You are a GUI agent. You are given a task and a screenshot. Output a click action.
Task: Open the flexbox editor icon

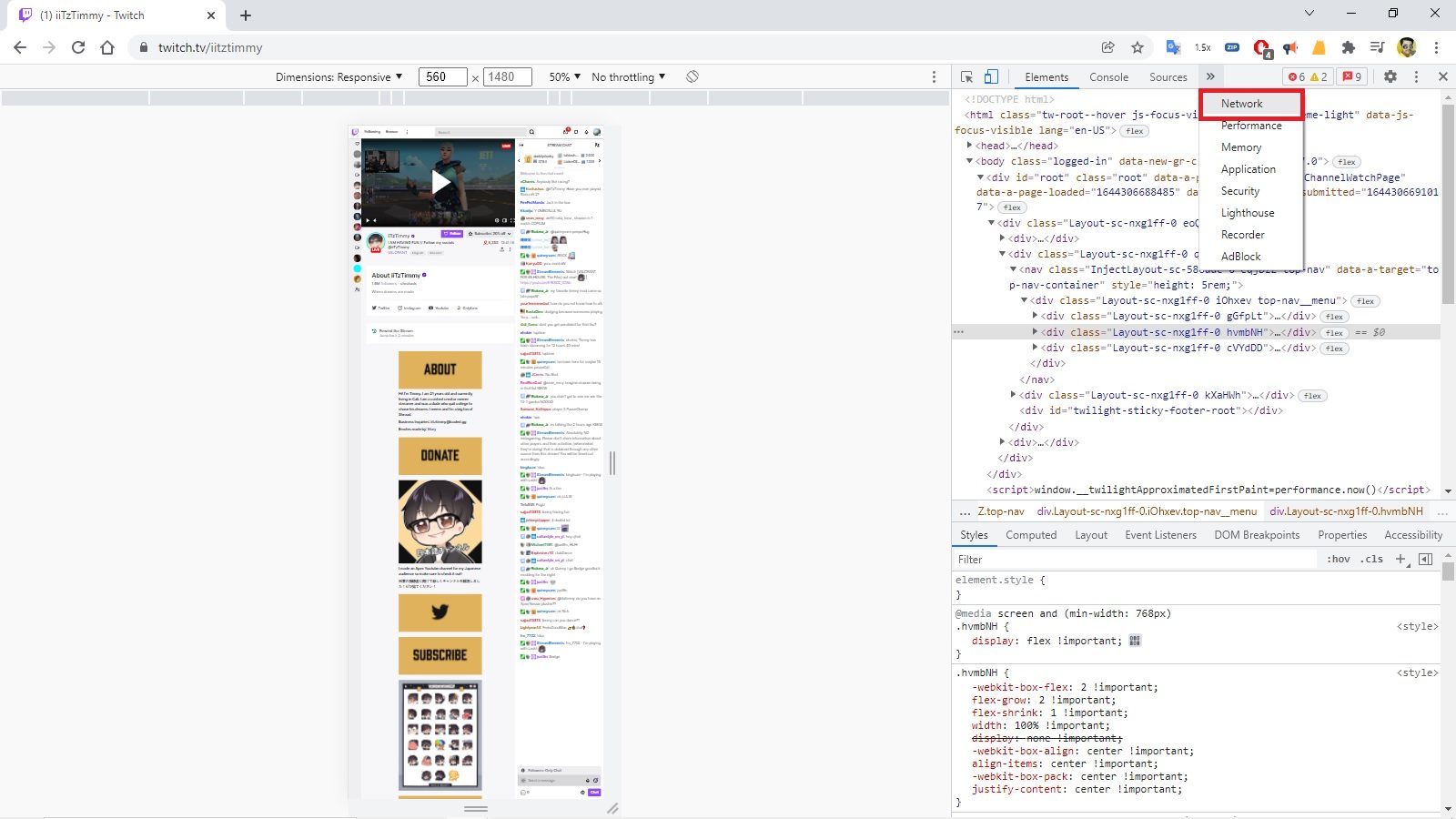1135,641
